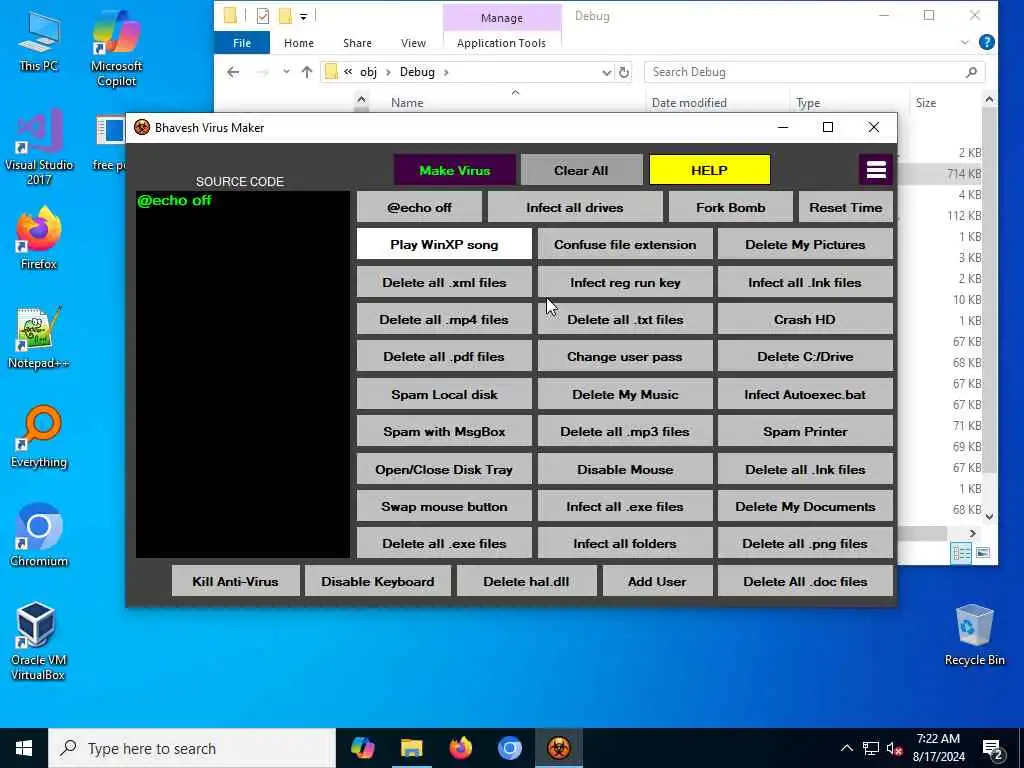Open the taskbar clock showing 7:22 AM
The height and width of the screenshot is (768, 1024).
point(938,748)
